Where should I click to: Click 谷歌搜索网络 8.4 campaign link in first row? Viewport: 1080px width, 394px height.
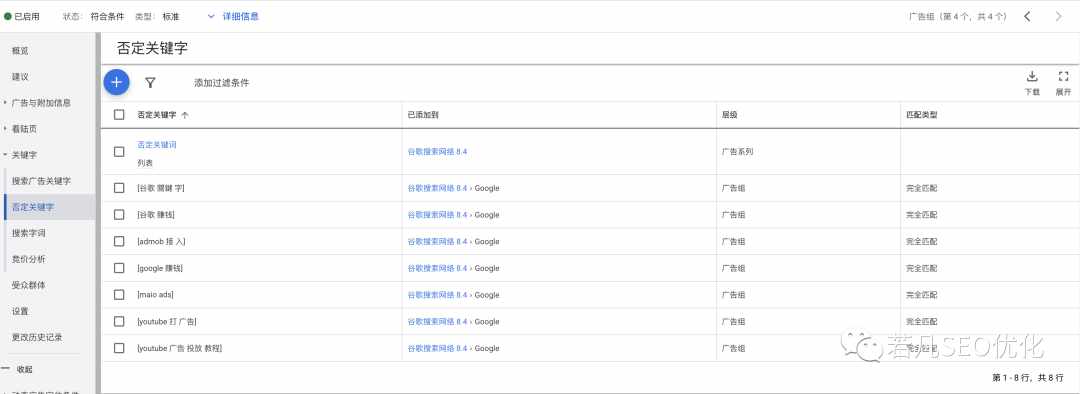pyautogui.click(x=437, y=152)
